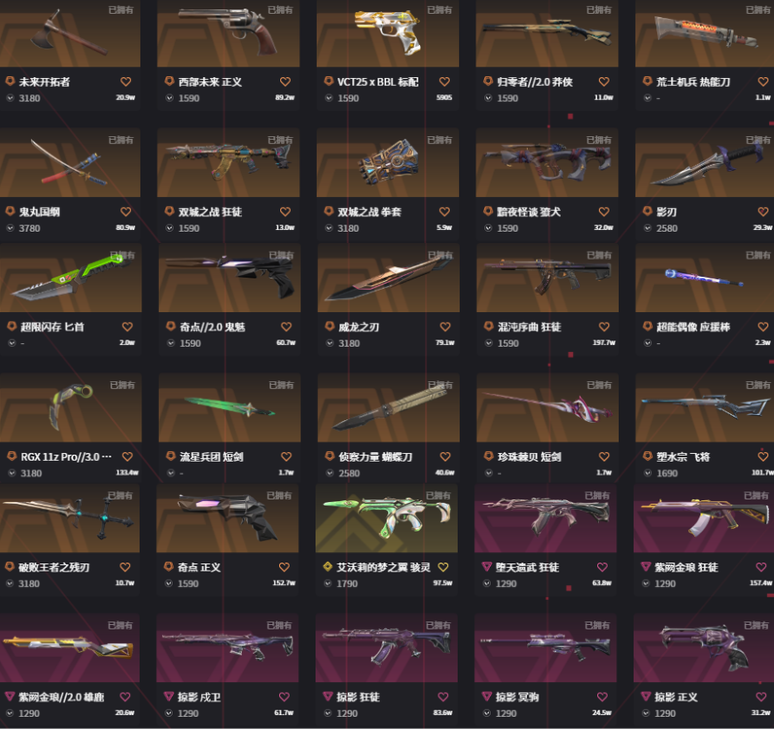Select the 侦察力量 蝴蝶刀 knife thumbnail
Image resolution: width=774 pixels, height=729 pixels.
tap(388, 408)
